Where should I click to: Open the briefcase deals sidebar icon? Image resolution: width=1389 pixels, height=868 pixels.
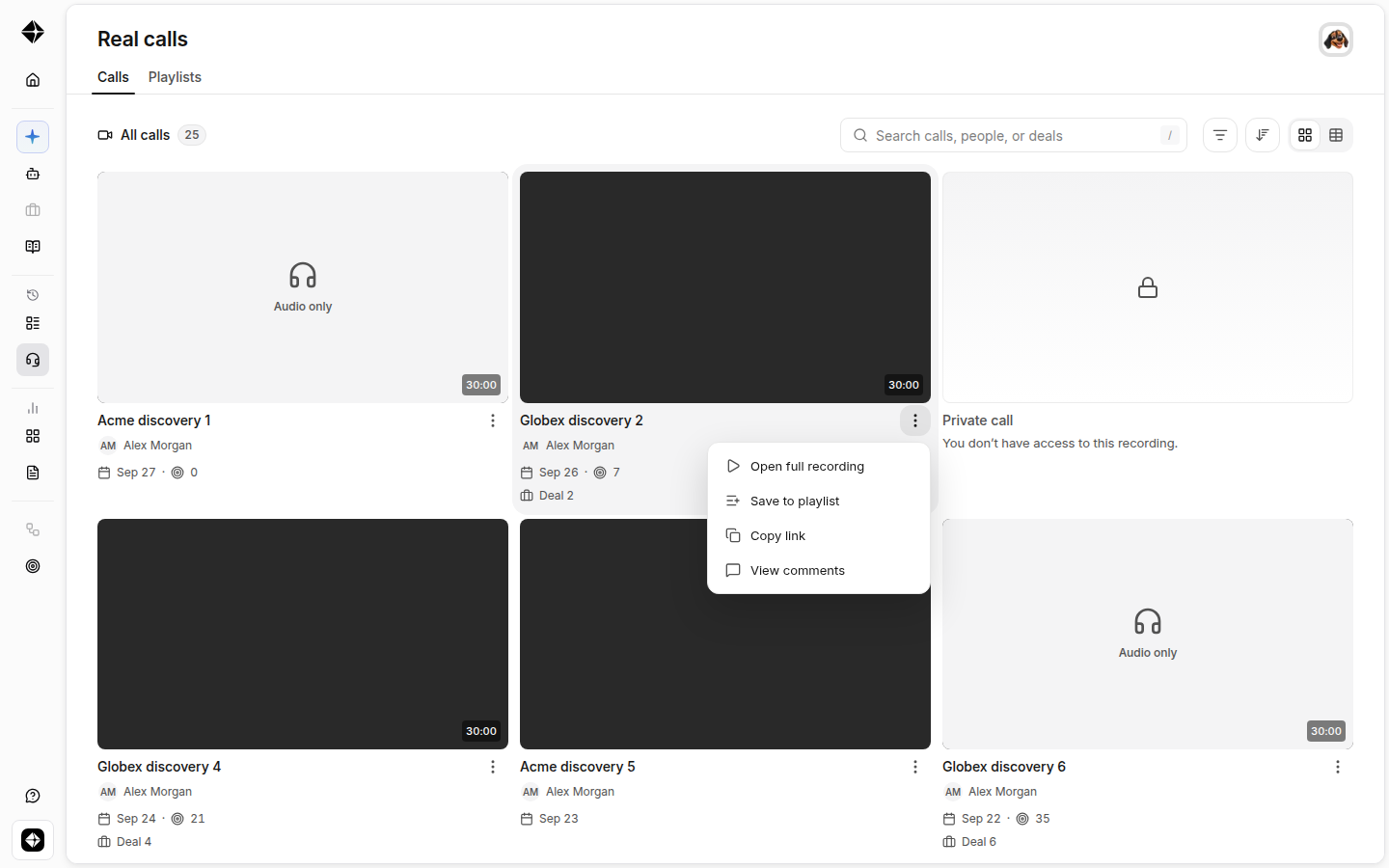(x=33, y=210)
